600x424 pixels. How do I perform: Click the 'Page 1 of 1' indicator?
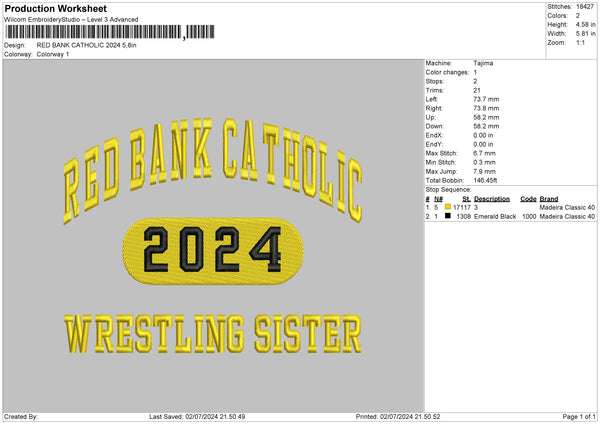[579, 417]
